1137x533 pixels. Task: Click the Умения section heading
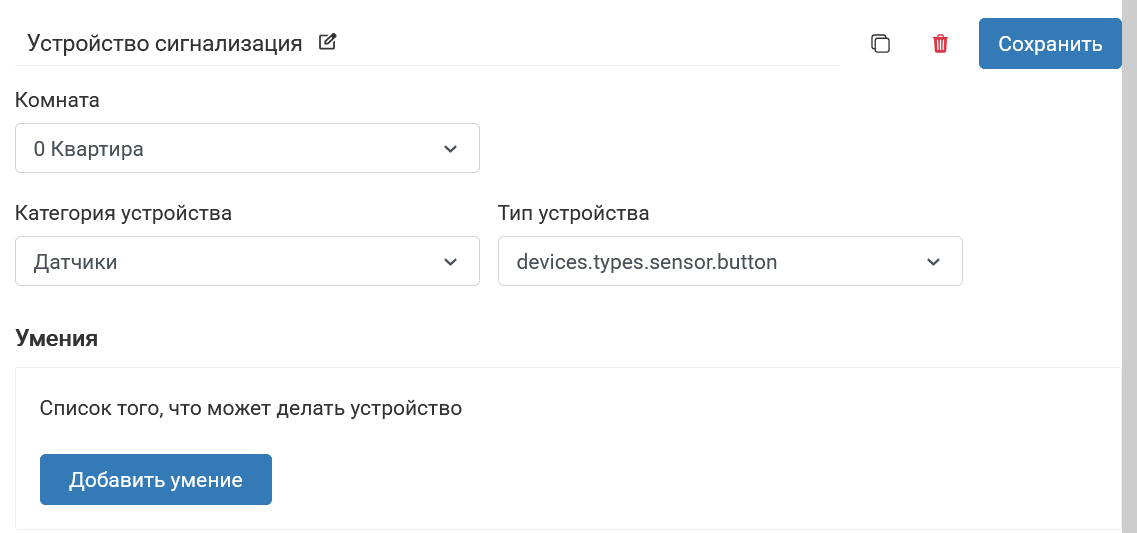[57, 338]
